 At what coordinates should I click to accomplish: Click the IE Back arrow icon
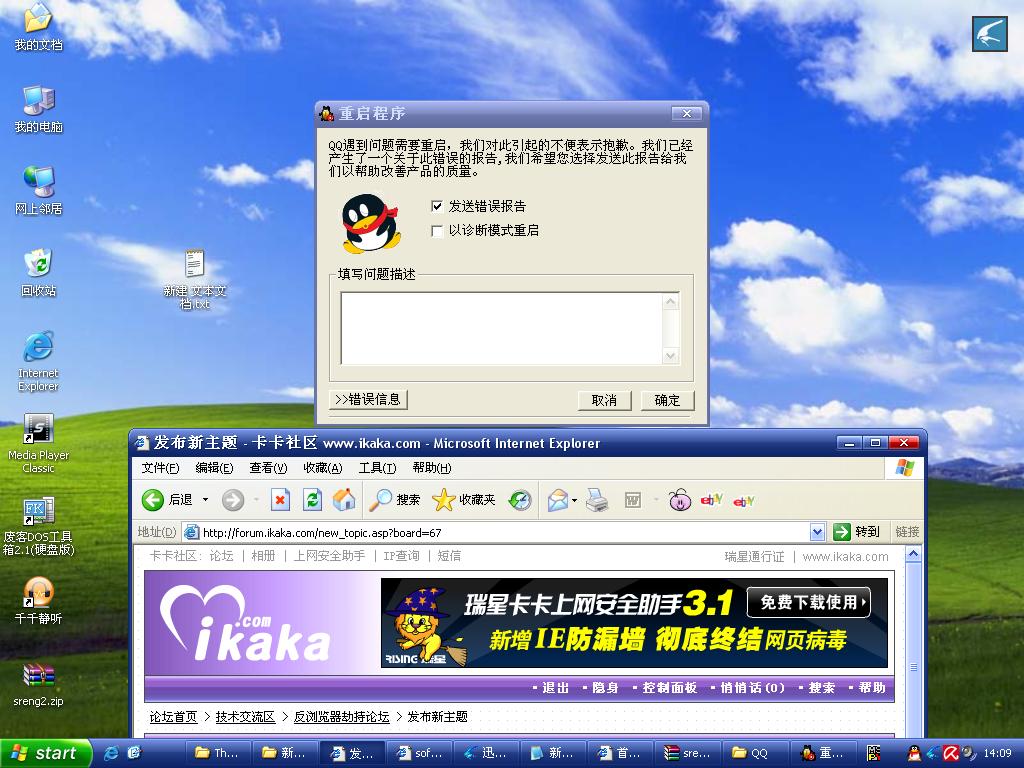pyautogui.click(x=153, y=500)
